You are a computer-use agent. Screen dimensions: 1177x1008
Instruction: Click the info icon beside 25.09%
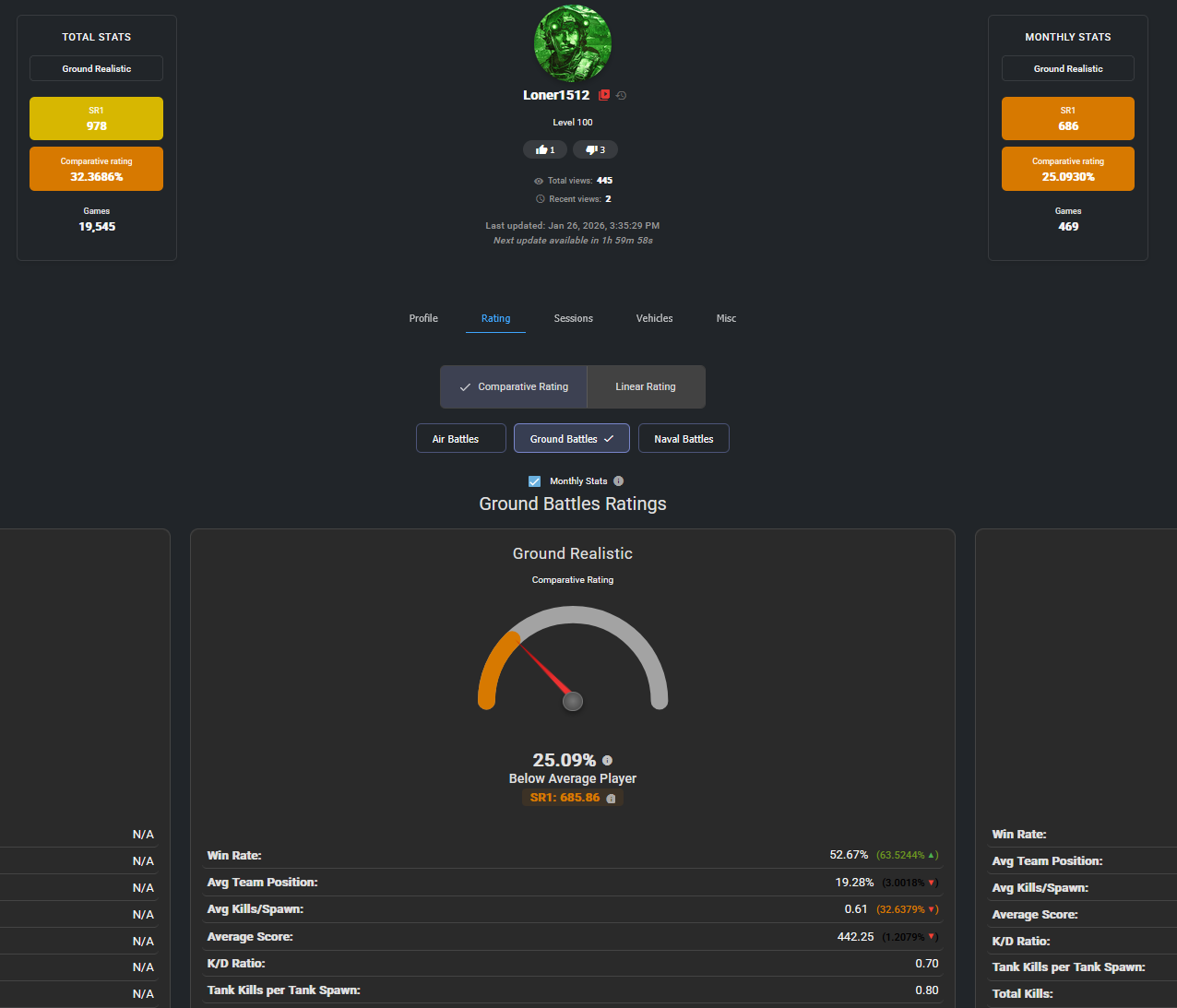607,761
